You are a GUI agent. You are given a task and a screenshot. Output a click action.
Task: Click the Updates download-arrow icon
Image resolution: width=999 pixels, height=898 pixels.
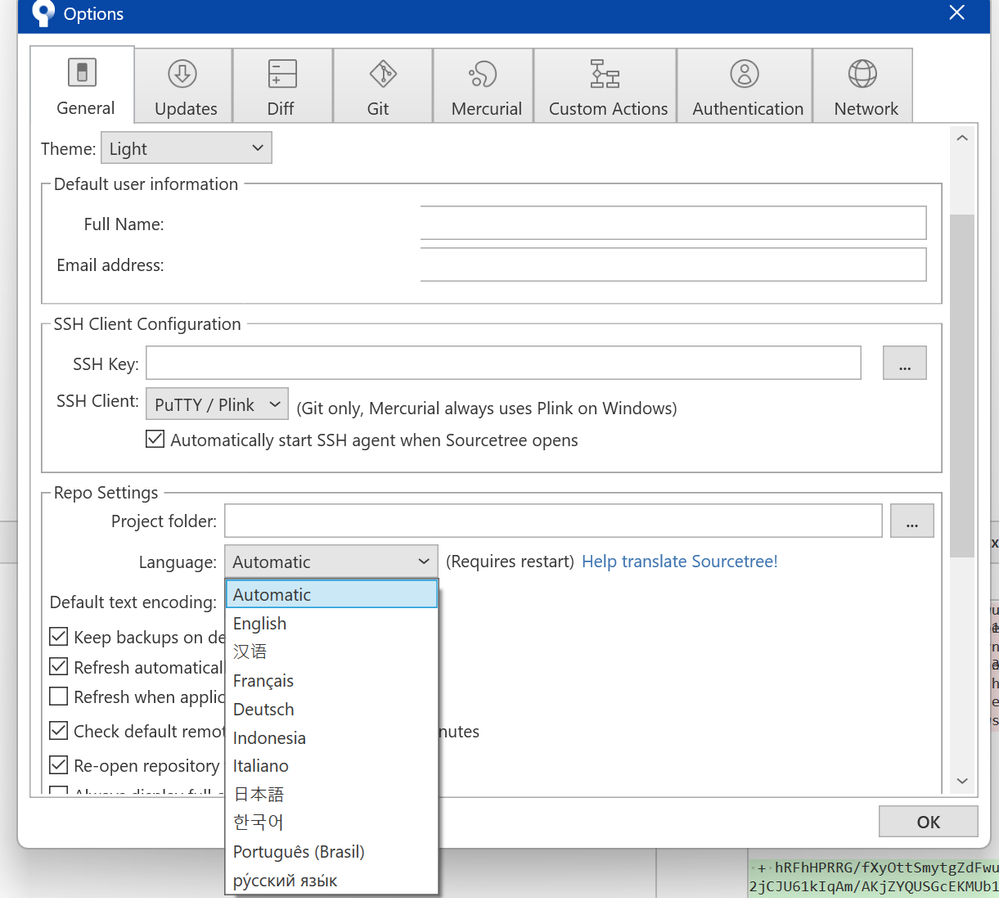(x=182, y=74)
